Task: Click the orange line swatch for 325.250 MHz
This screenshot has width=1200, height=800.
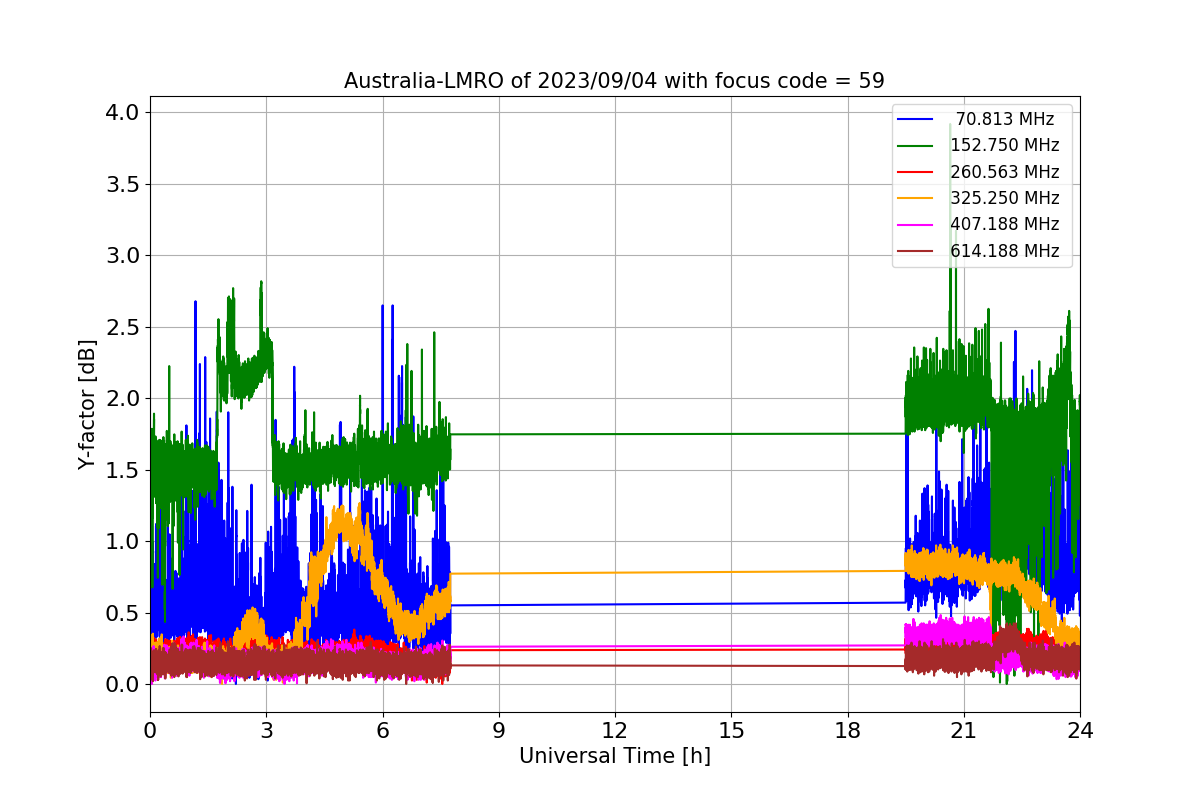Action: (x=917, y=199)
